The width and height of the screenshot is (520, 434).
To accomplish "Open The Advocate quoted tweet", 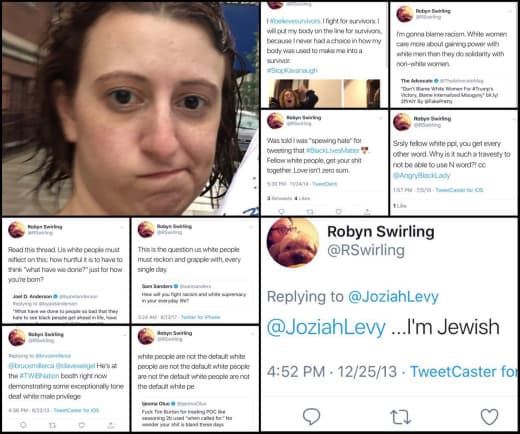I will click(453, 91).
